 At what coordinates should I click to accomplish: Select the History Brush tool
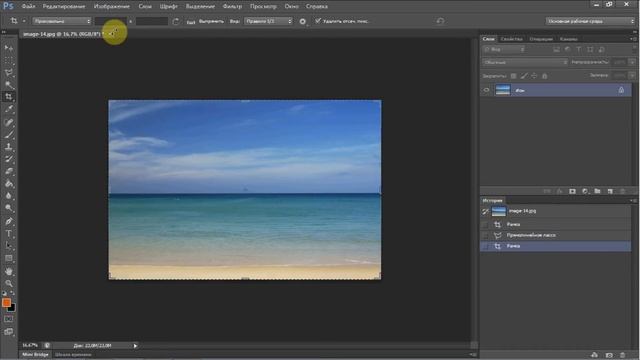click(x=9, y=159)
